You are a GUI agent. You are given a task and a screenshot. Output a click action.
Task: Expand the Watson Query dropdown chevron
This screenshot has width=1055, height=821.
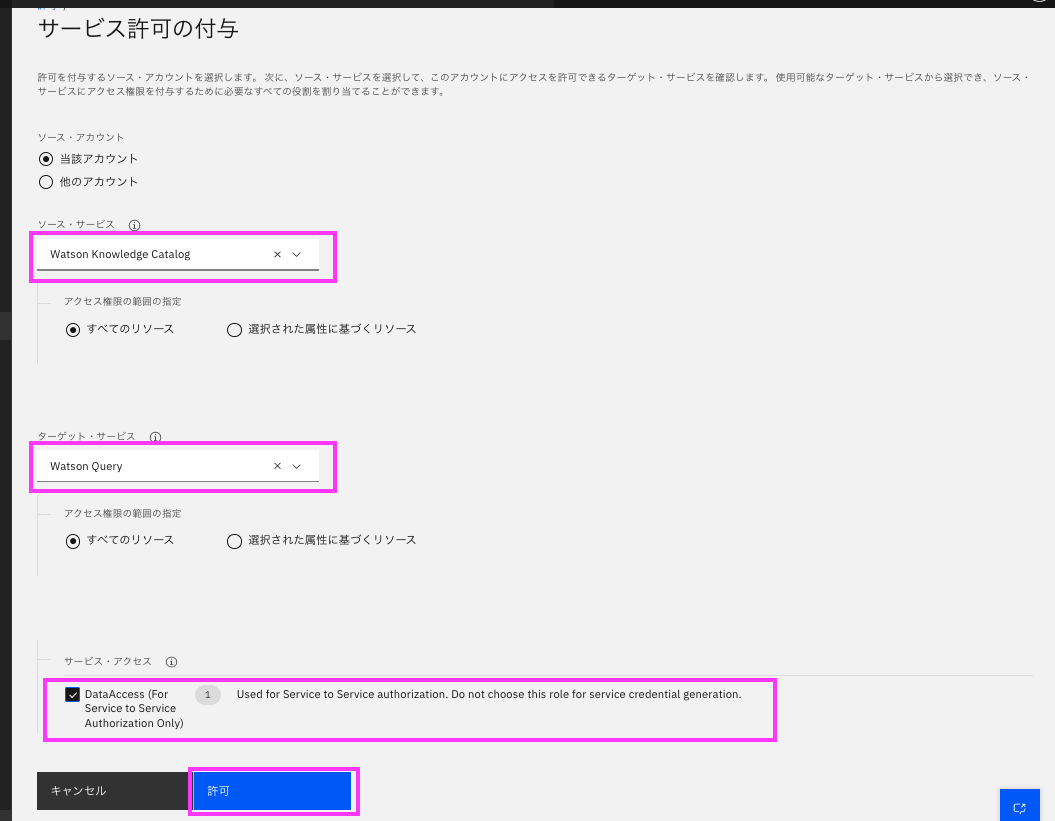(x=297, y=466)
